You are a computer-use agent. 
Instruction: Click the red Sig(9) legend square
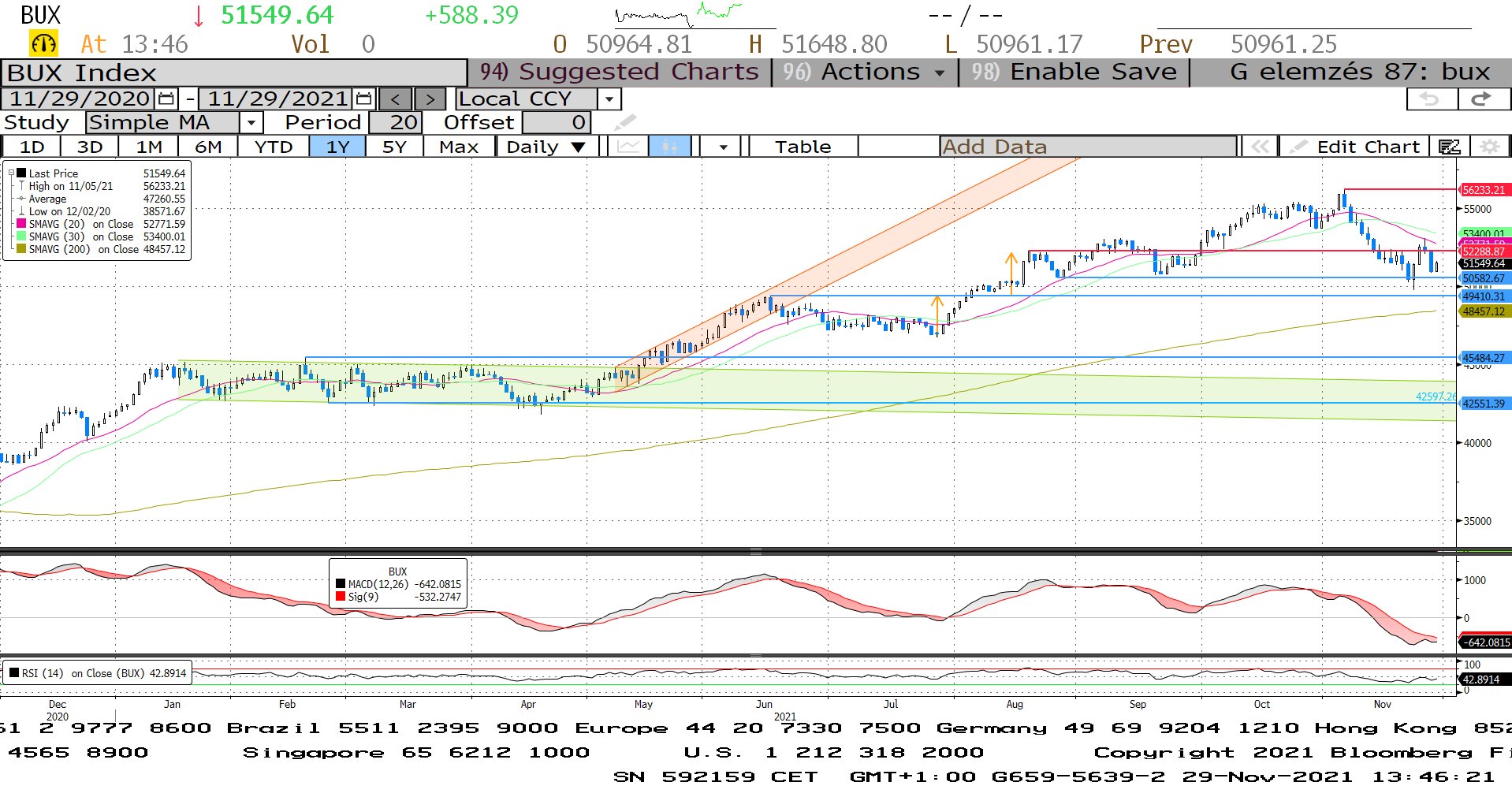coord(341,597)
